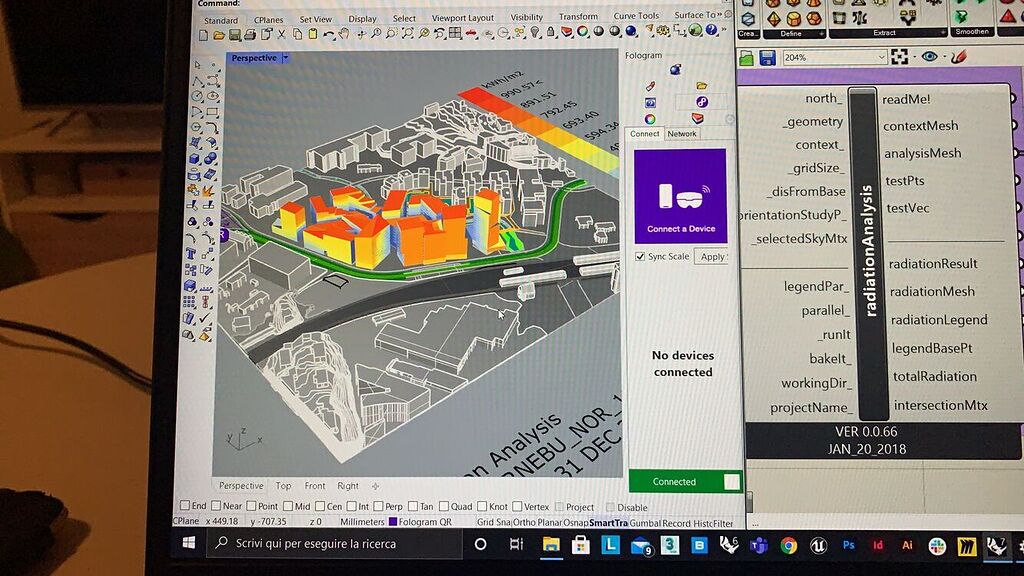Switch to the Network tab in Fologram
Image resolution: width=1024 pixels, height=576 pixels.
682,134
